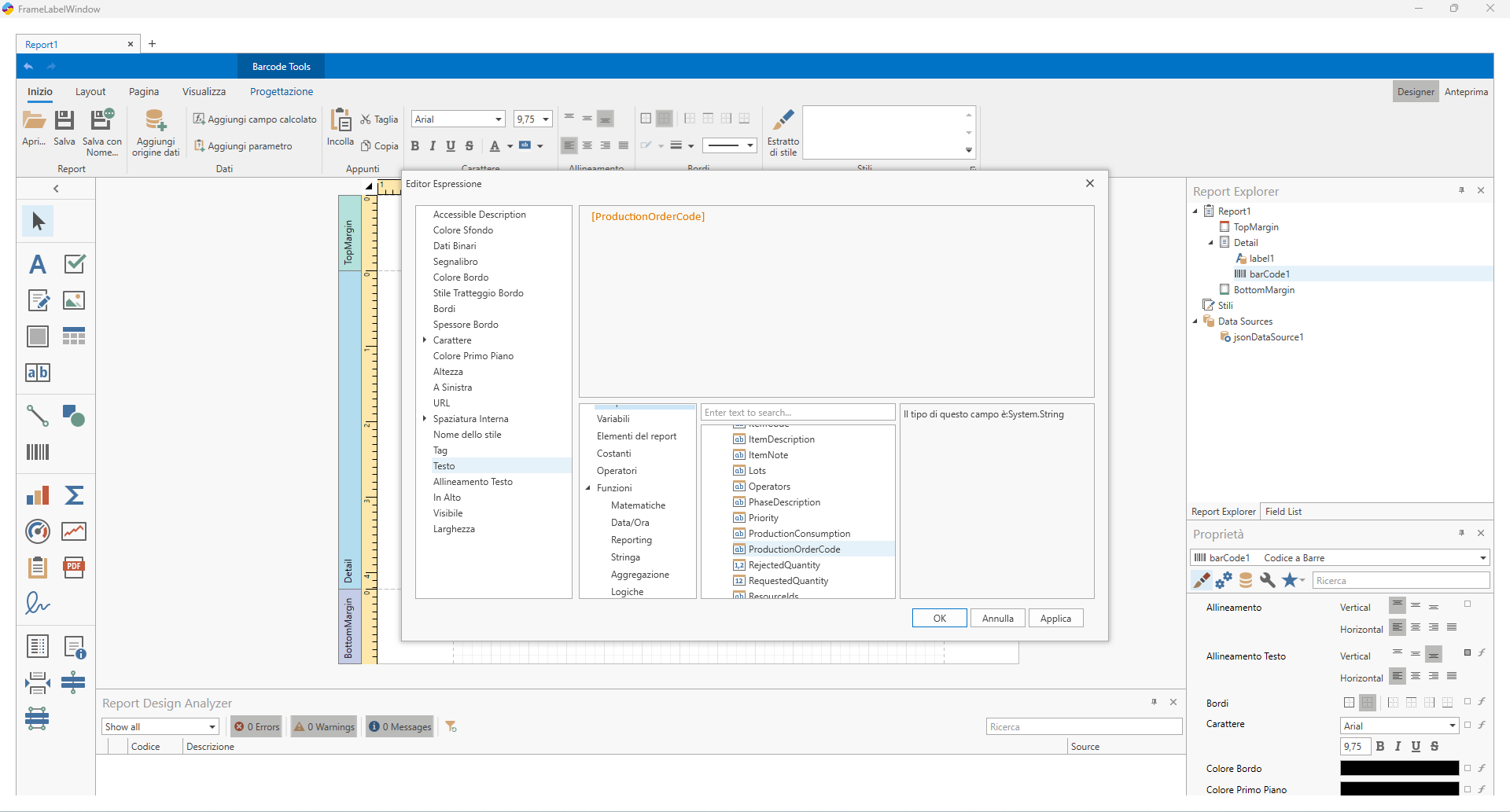Pick the Sparkline control in the toolbox
The image size is (1510, 812).
[x=74, y=531]
